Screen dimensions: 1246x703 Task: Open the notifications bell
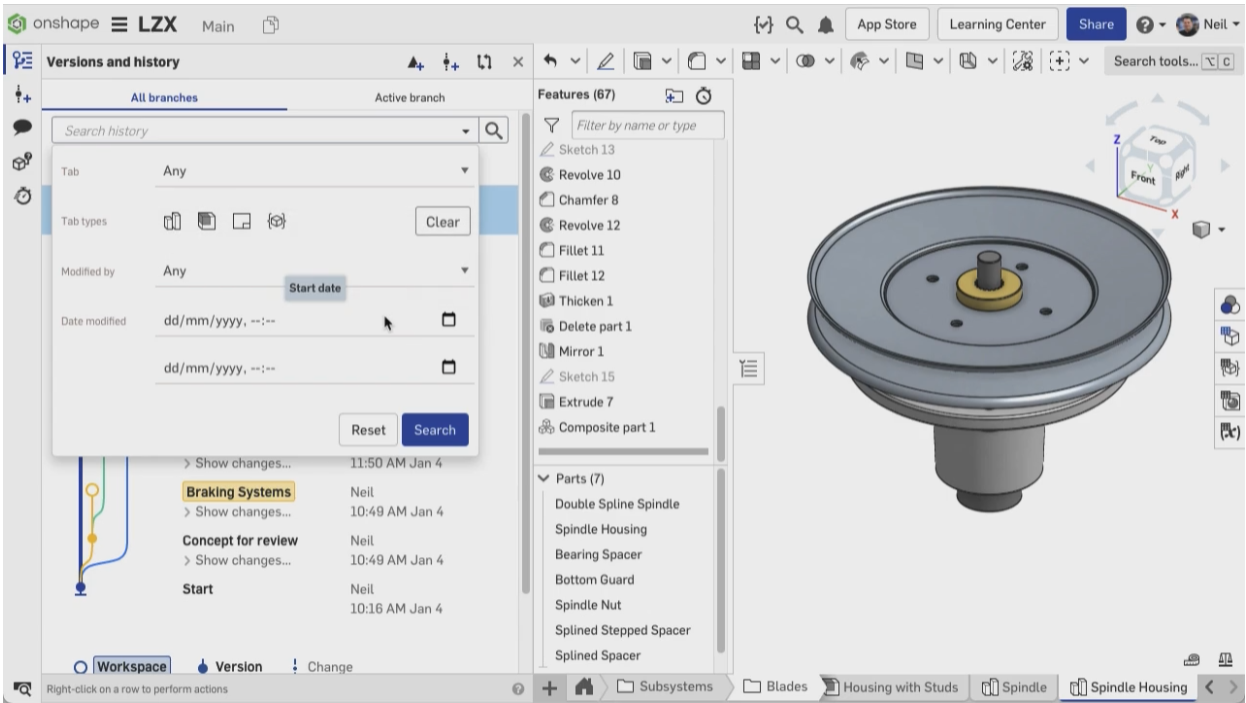click(825, 24)
